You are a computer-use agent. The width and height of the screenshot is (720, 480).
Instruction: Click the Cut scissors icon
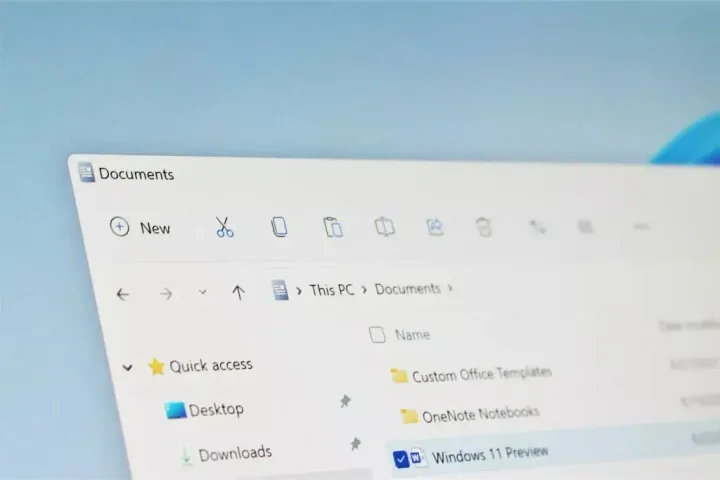[x=225, y=228]
